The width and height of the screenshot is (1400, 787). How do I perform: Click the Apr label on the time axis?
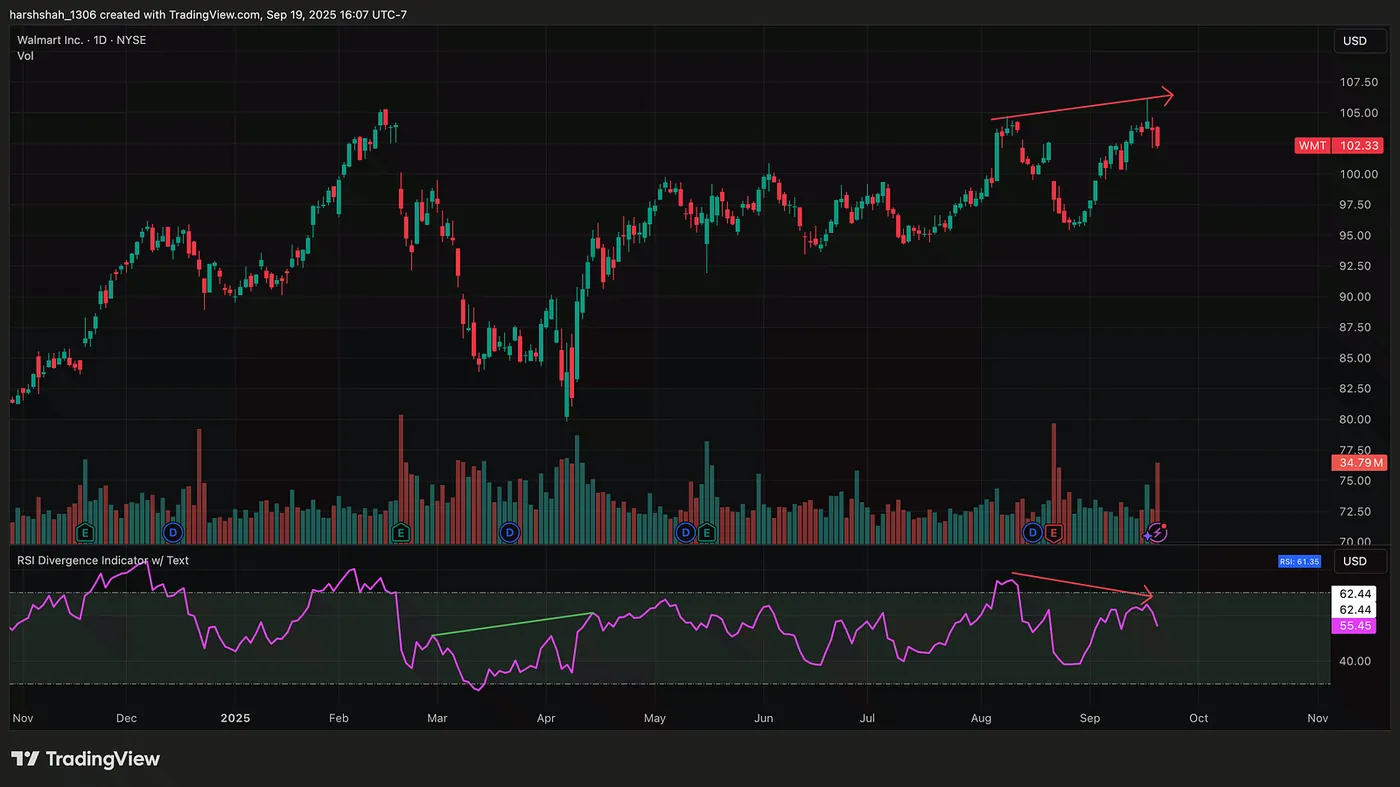(x=546, y=718)
